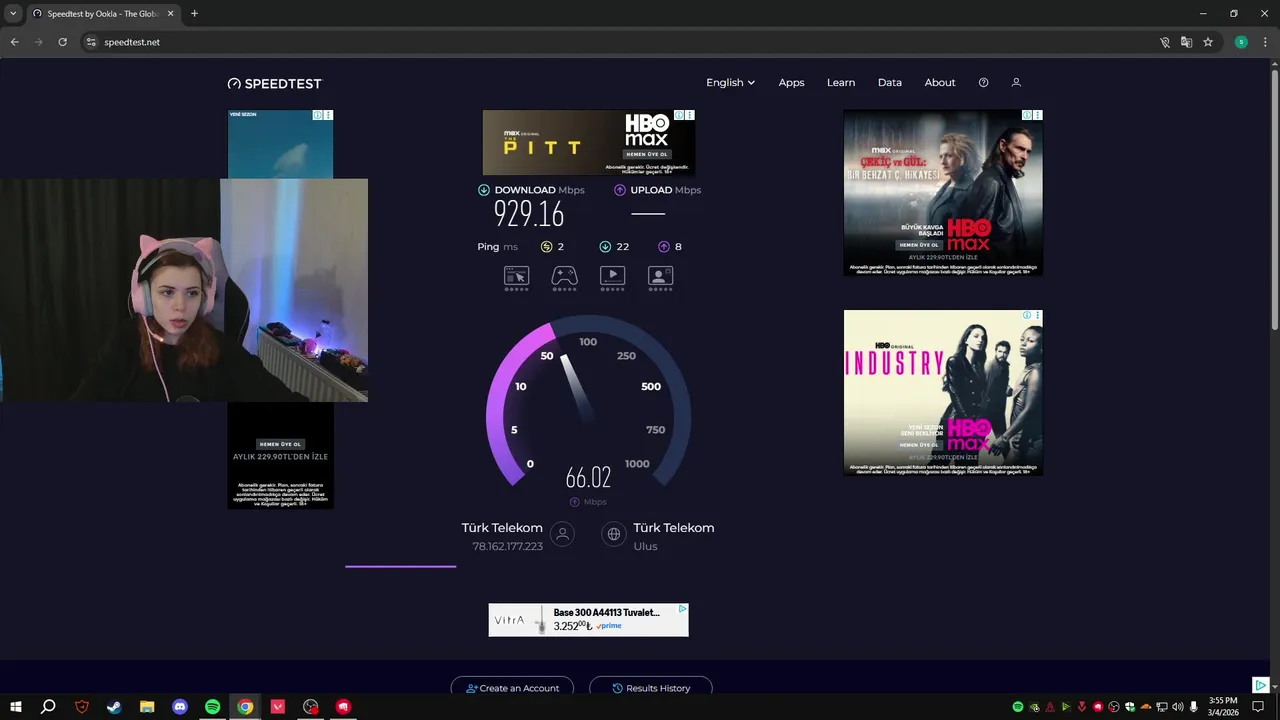Screen dimensions: 1280x720
Task: Bookmark this page with star icon
Action: pos(1208,42)
